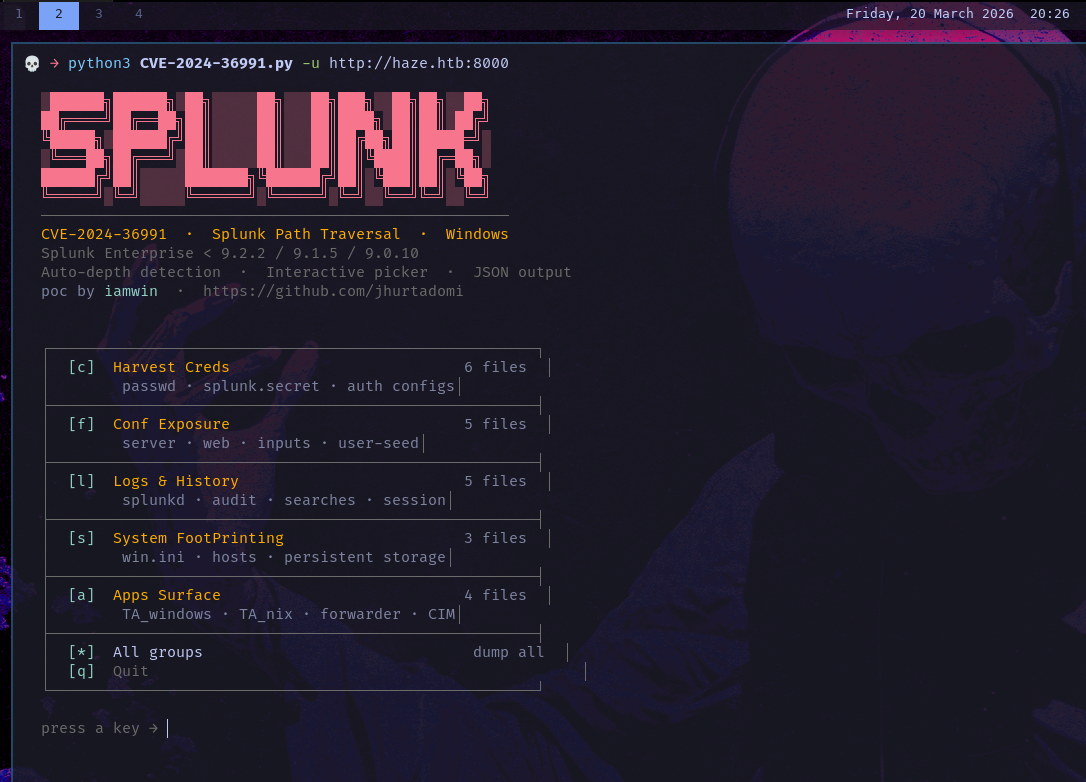Click the [f] key label
This screenshot has width=1086, height=782.
tap(81, 424)
